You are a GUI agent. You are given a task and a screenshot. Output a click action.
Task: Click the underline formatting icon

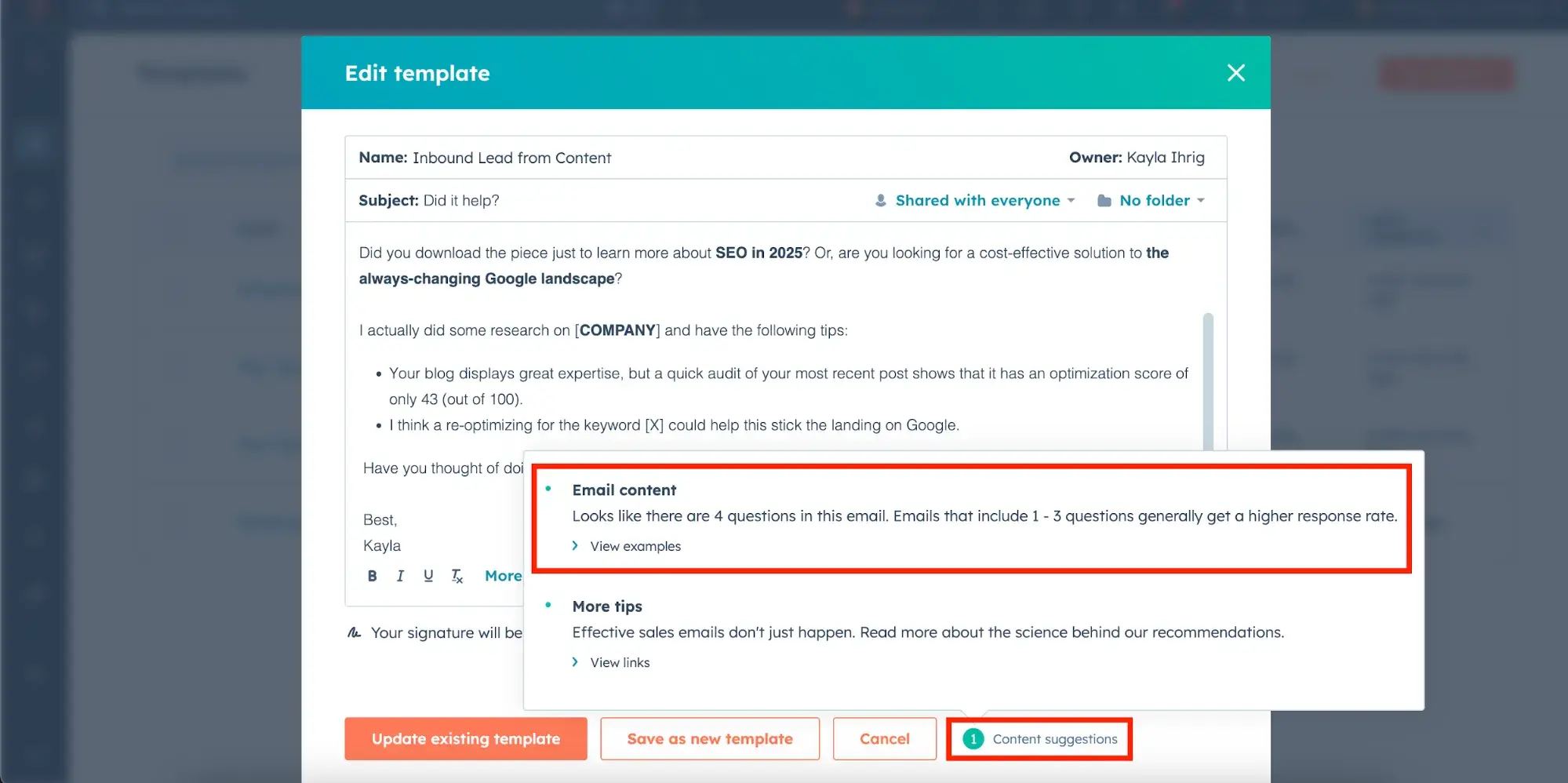[428, 576]
